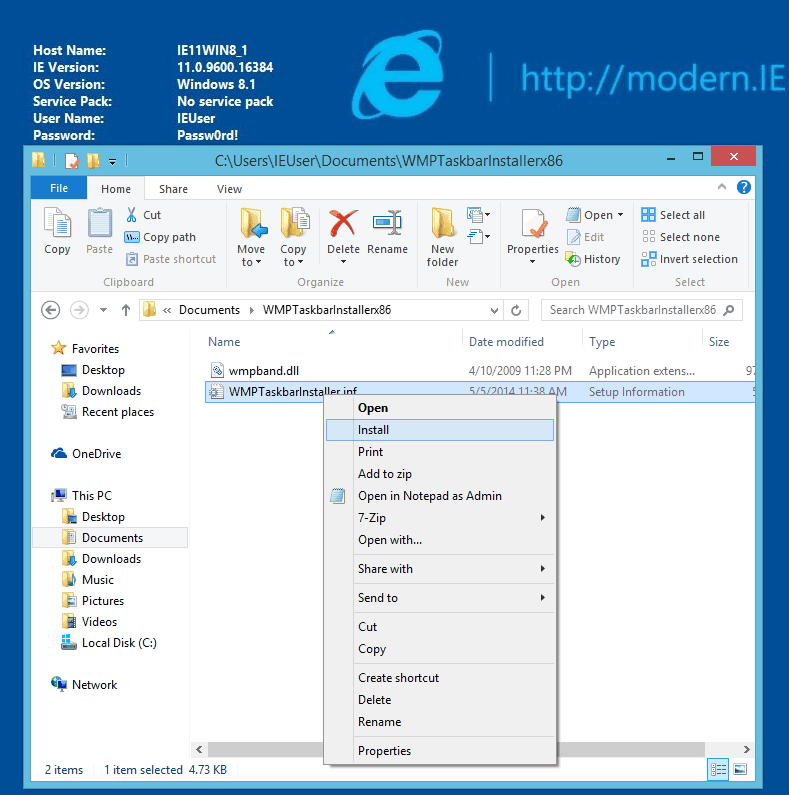Sort by Date modified column header
789x795 pixels.
tap(522, 342)
